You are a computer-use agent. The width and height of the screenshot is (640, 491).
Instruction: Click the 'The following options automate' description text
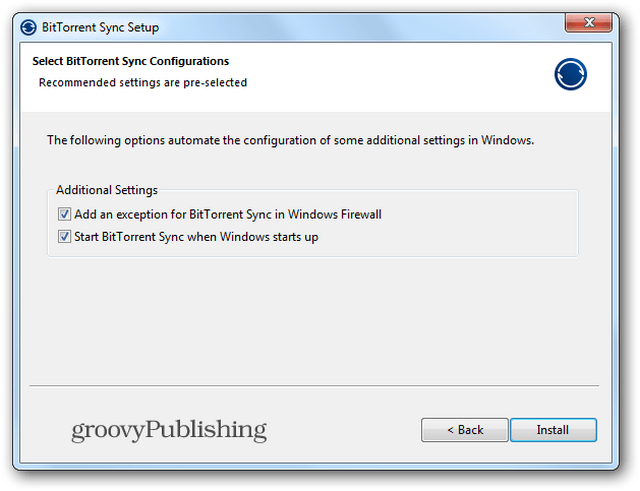click(x=290, y=140)
